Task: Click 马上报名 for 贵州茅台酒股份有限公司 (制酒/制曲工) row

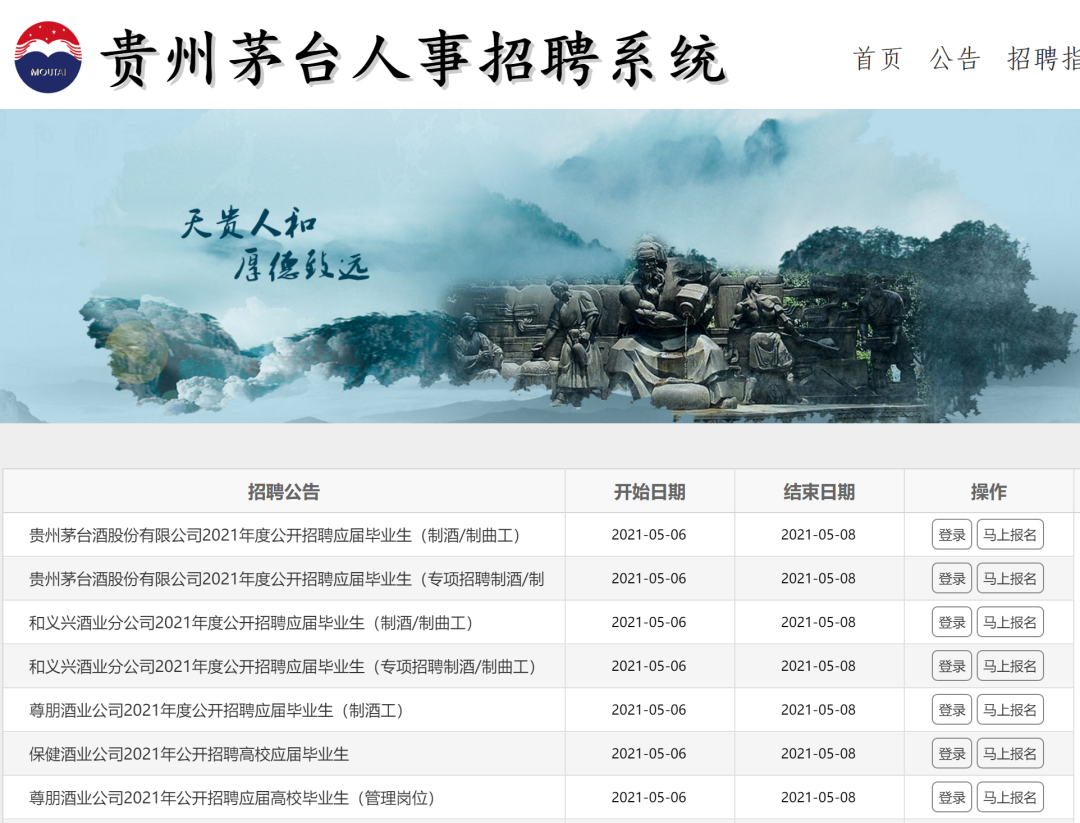Action: pos(1010,534)
